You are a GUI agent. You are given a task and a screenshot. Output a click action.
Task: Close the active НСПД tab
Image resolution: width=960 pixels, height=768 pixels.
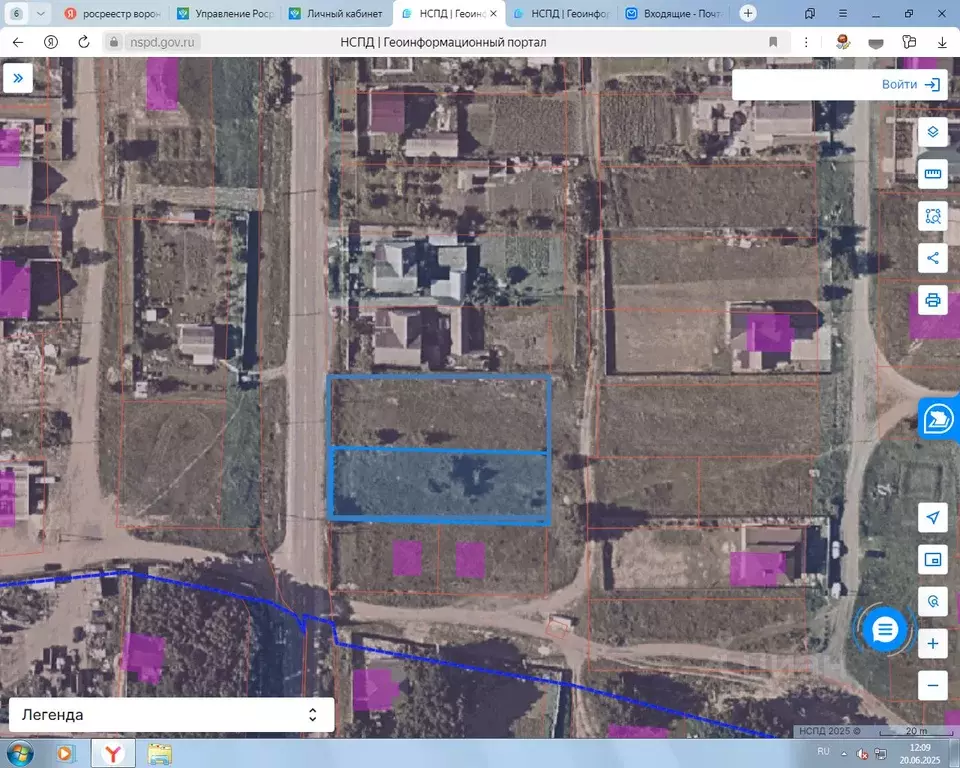click(x=493, y=13)
